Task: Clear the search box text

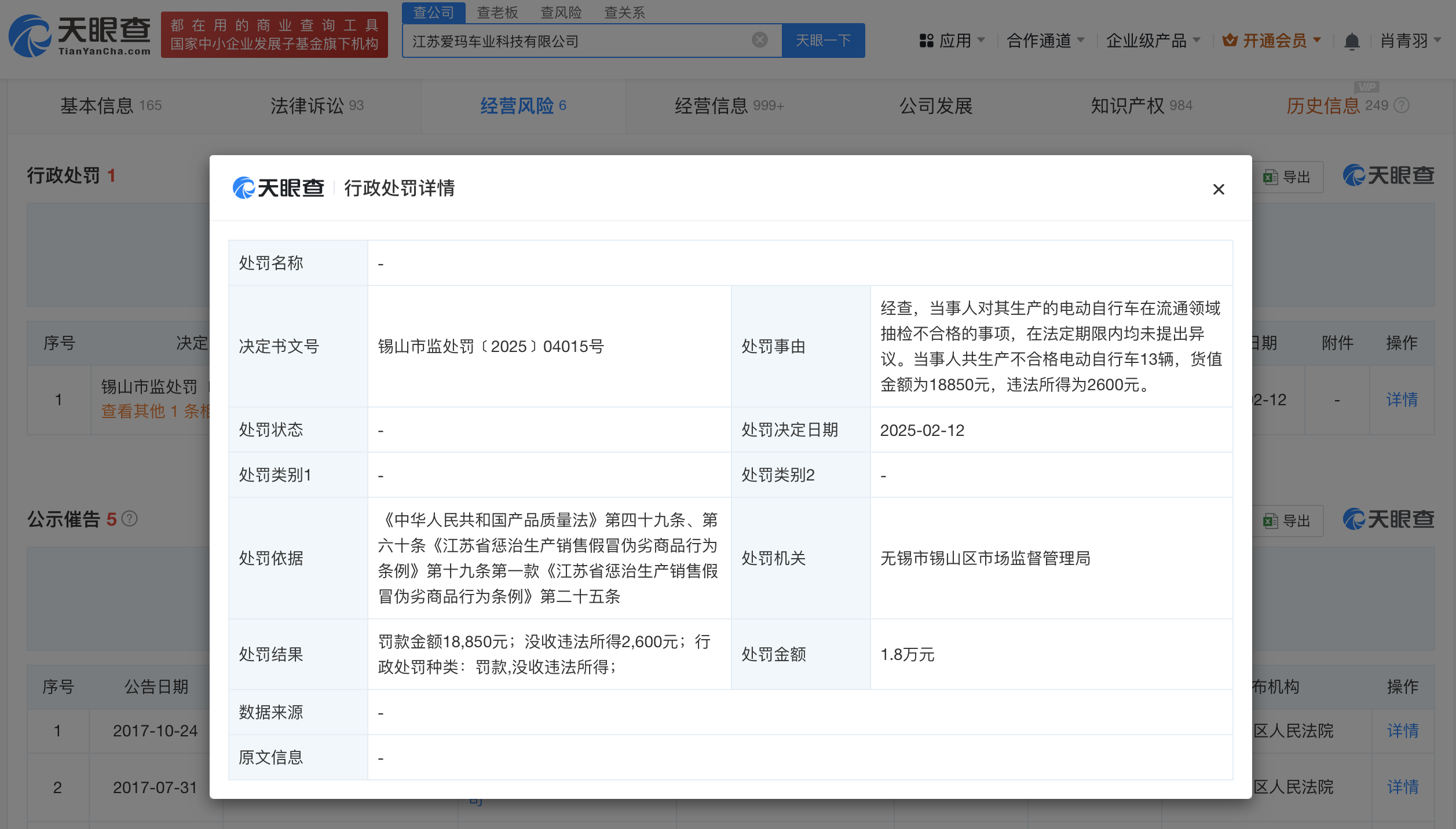Action: tap(759, 40)
